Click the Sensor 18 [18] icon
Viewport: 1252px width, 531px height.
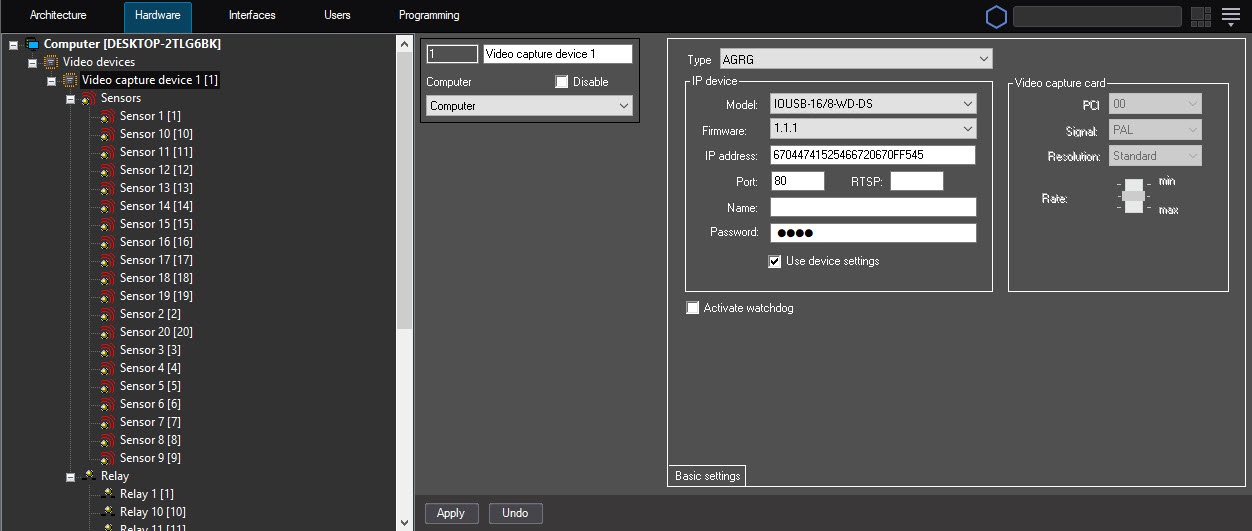tap(108, 278)
